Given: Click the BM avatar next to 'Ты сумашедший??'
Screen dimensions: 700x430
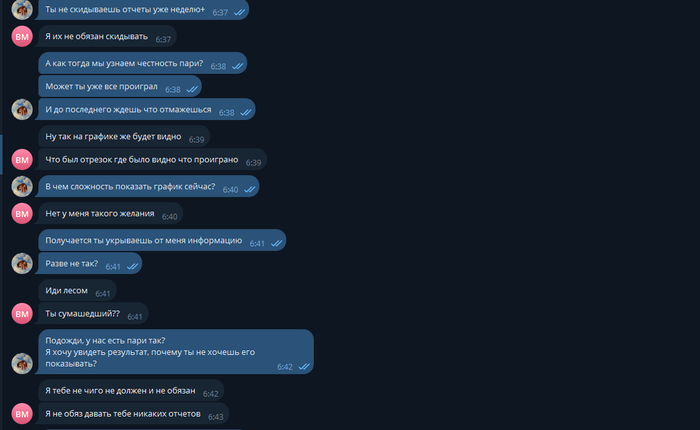Looking at the screenshot, I should [22, 313].
